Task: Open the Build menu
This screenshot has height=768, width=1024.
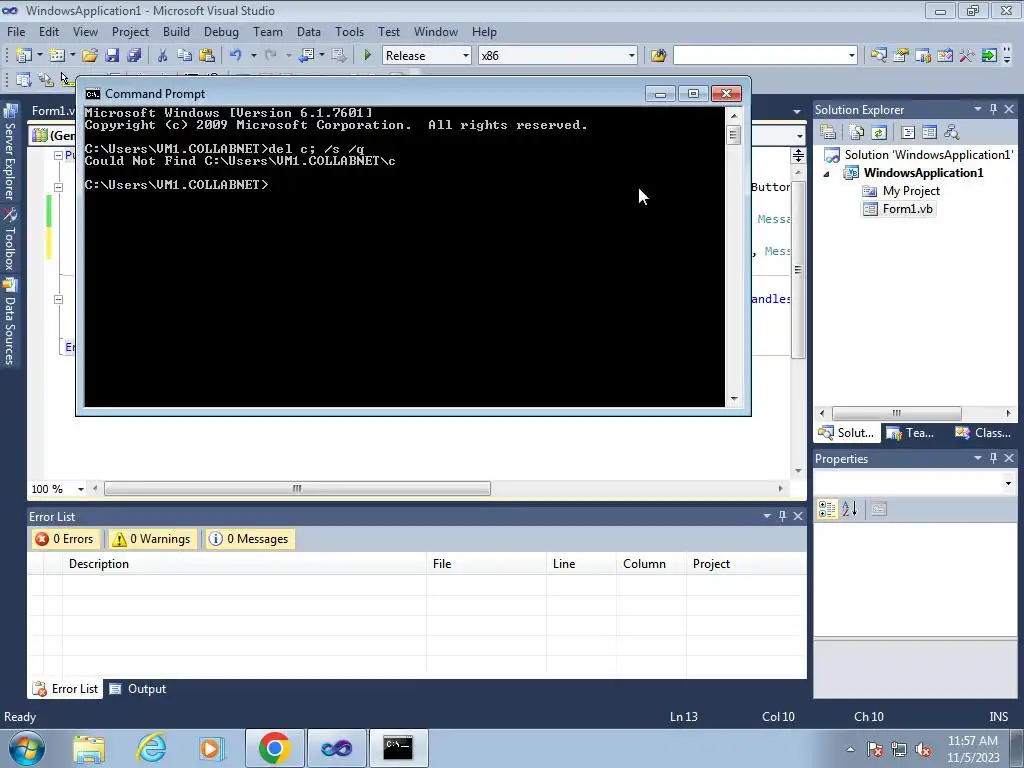Action: pyautogui.click(x=176, y=32)
